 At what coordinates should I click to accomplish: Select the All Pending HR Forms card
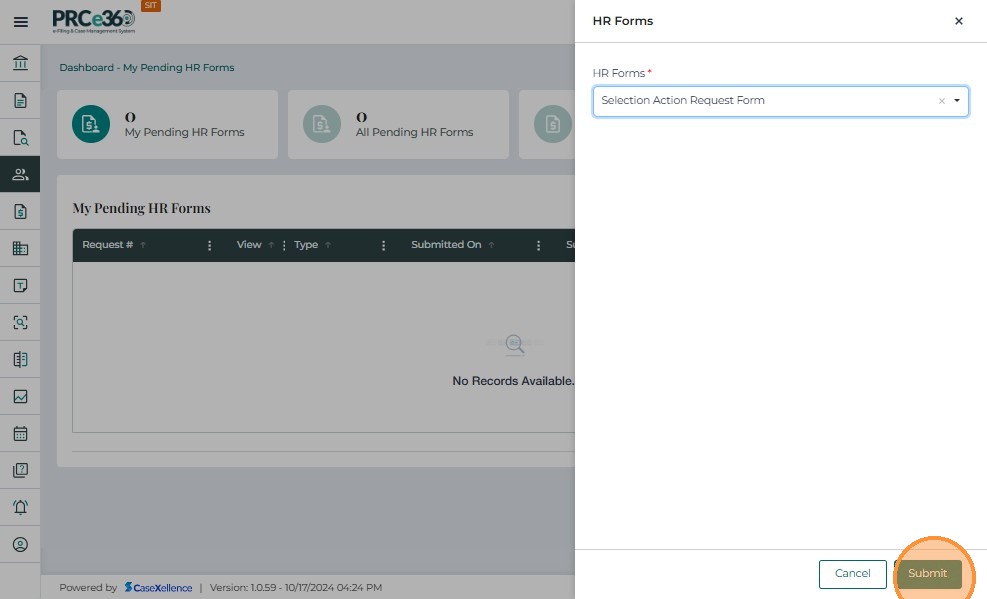tap(398, 125)
